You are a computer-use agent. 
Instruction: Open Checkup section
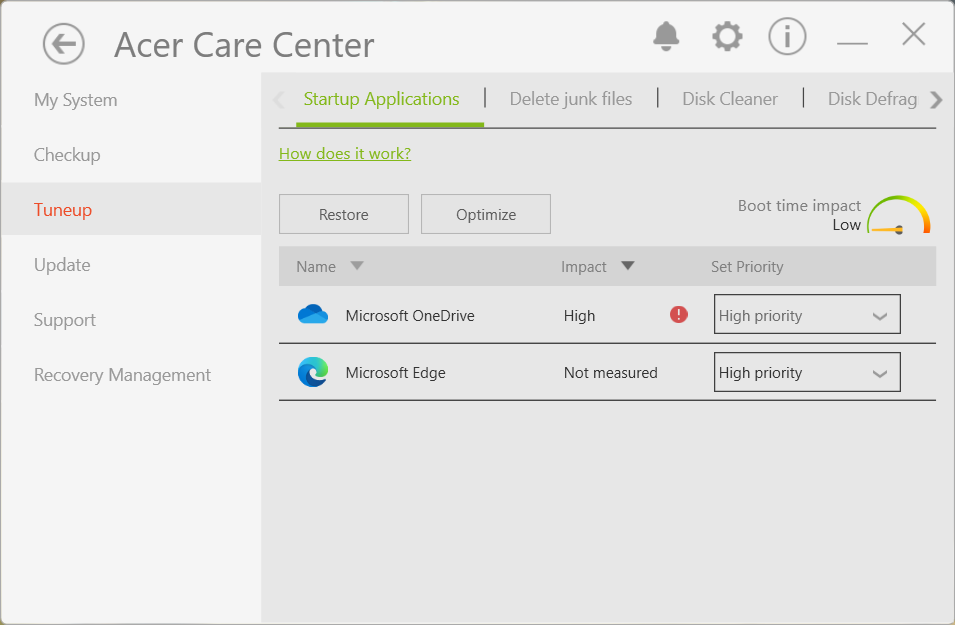tap(67, 155)
